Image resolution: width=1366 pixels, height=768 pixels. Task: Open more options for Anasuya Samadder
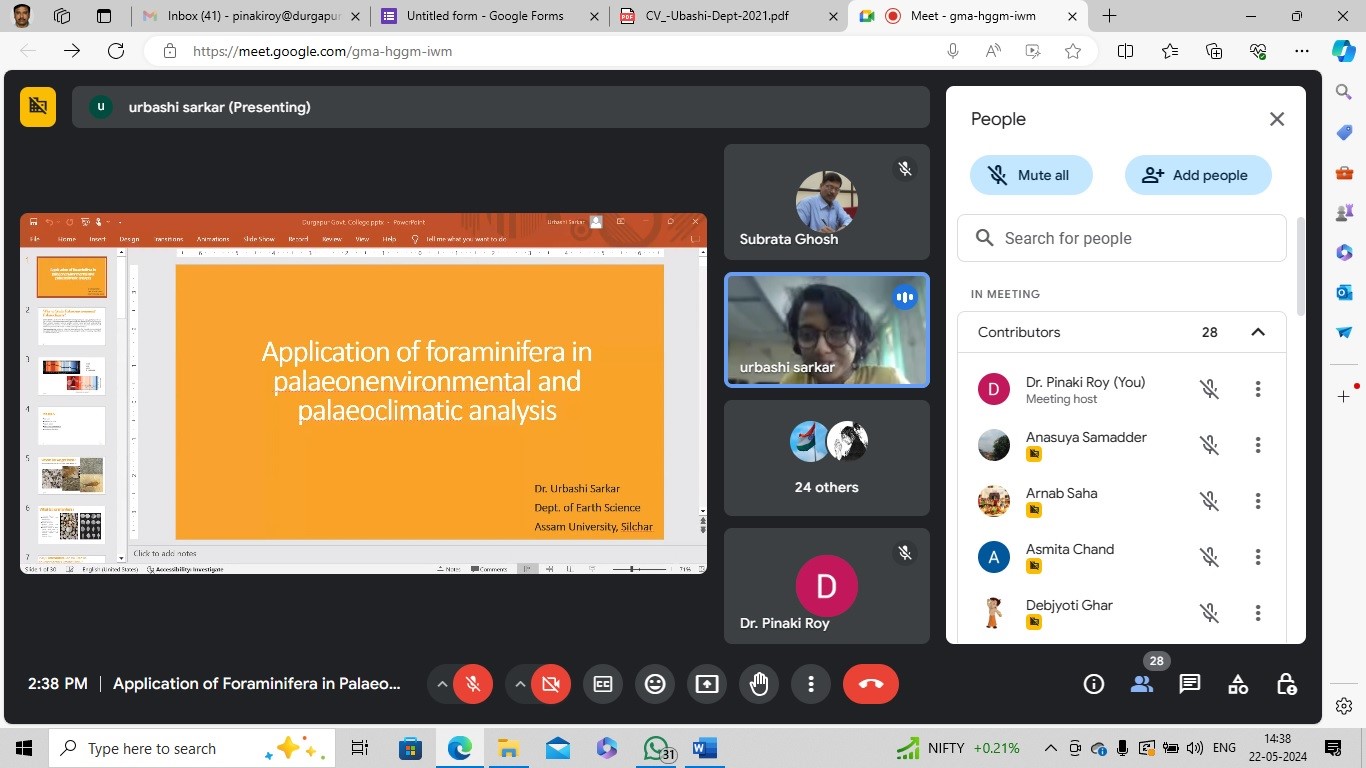click(x=1258, y=445)
